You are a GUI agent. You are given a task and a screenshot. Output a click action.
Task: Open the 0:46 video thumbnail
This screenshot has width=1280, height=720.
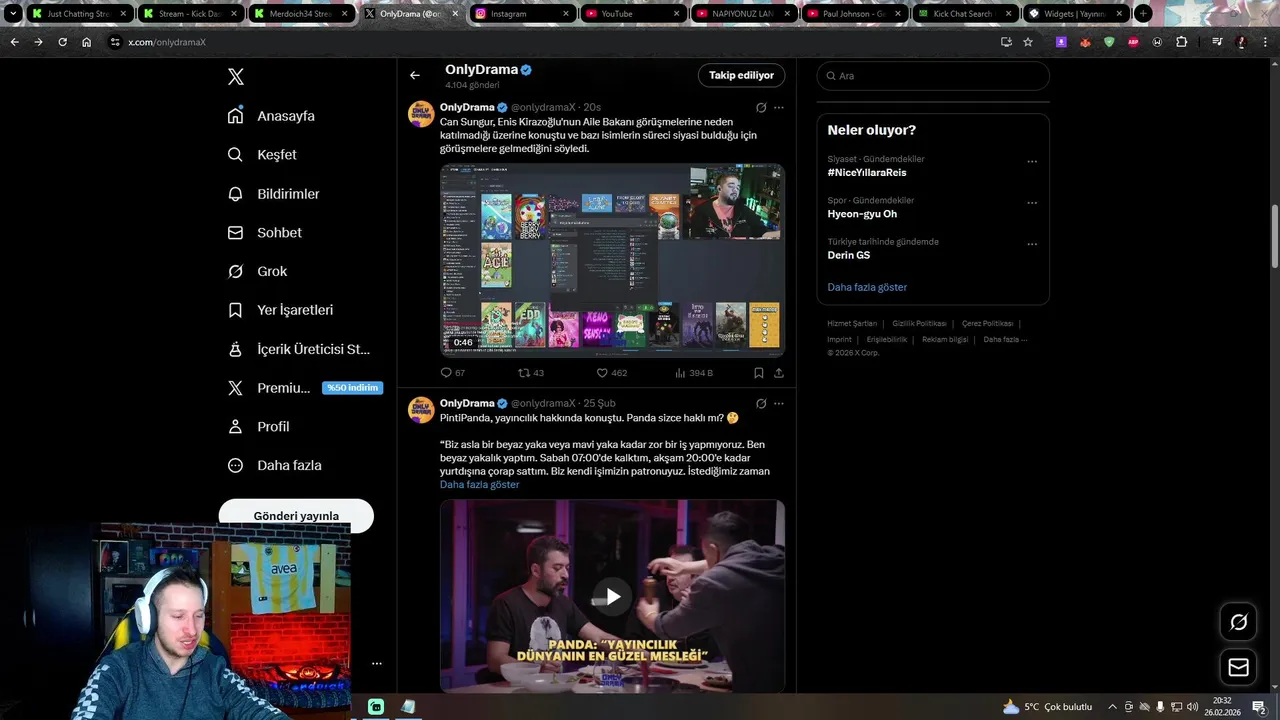click(x=612, y=260)
